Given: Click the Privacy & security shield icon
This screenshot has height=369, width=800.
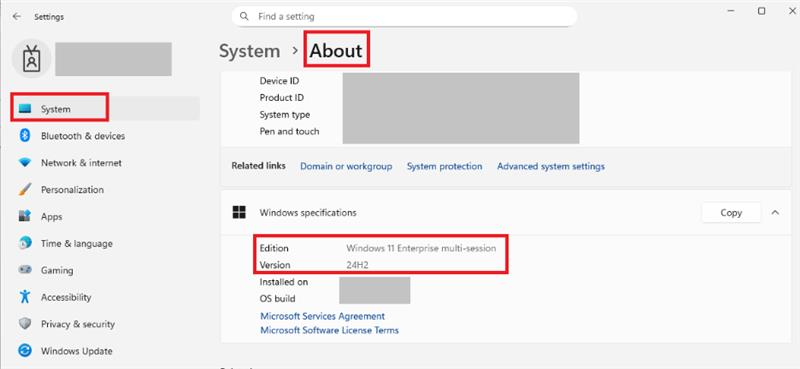Looking at the screenshot, I should [24, 324].
